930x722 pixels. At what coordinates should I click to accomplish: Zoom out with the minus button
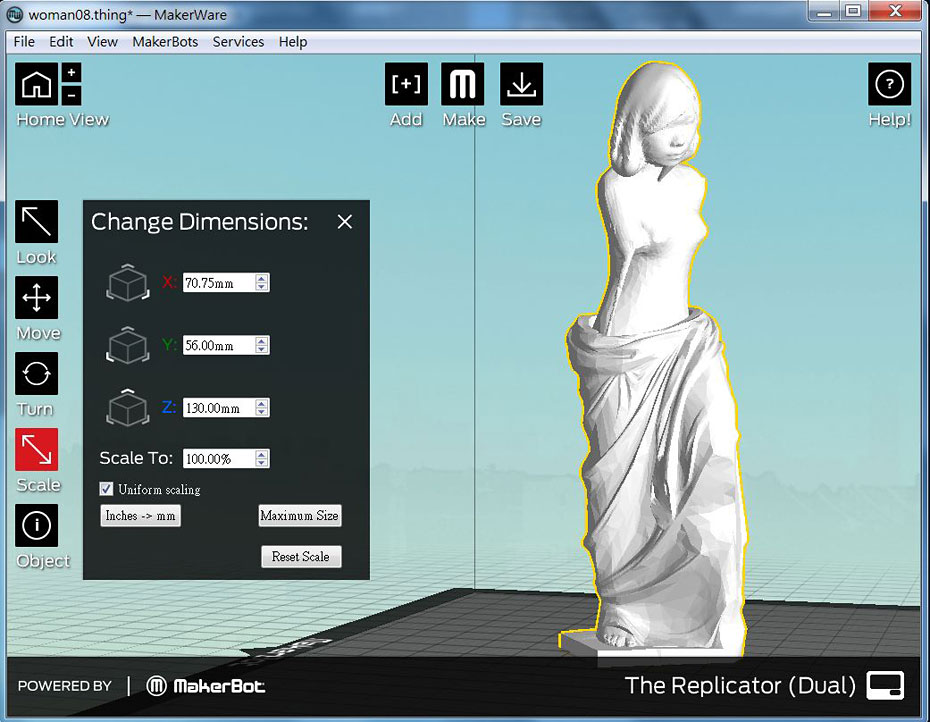click(71, 95)
